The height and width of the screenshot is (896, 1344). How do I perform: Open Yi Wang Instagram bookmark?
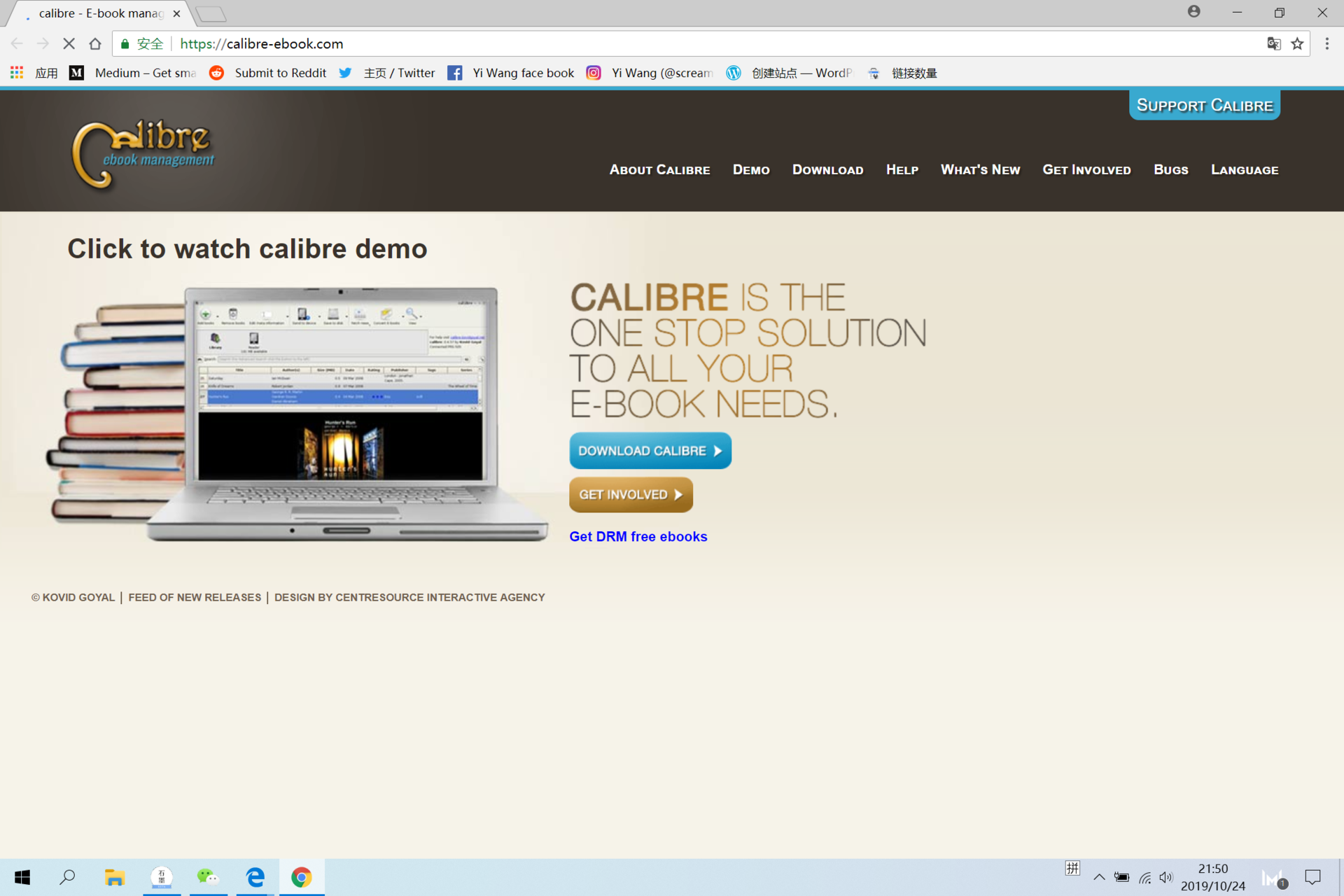pyautogui.click(x=650, y=73)
